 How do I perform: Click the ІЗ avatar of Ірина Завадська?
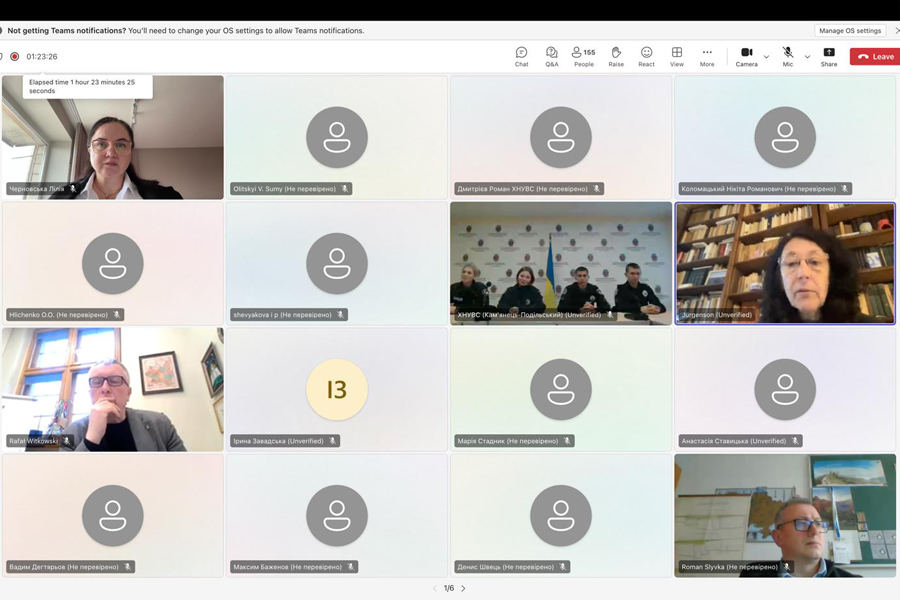click(x=336, y=389)
